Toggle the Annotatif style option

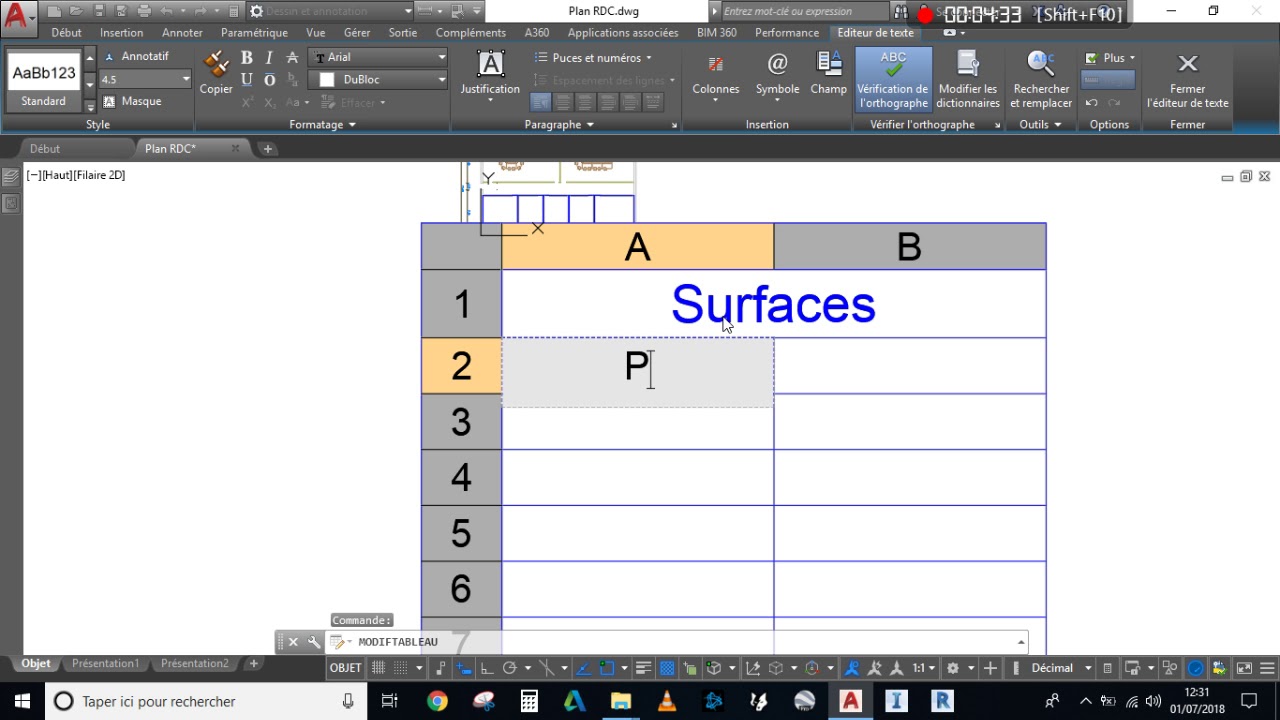pos(137,57)
